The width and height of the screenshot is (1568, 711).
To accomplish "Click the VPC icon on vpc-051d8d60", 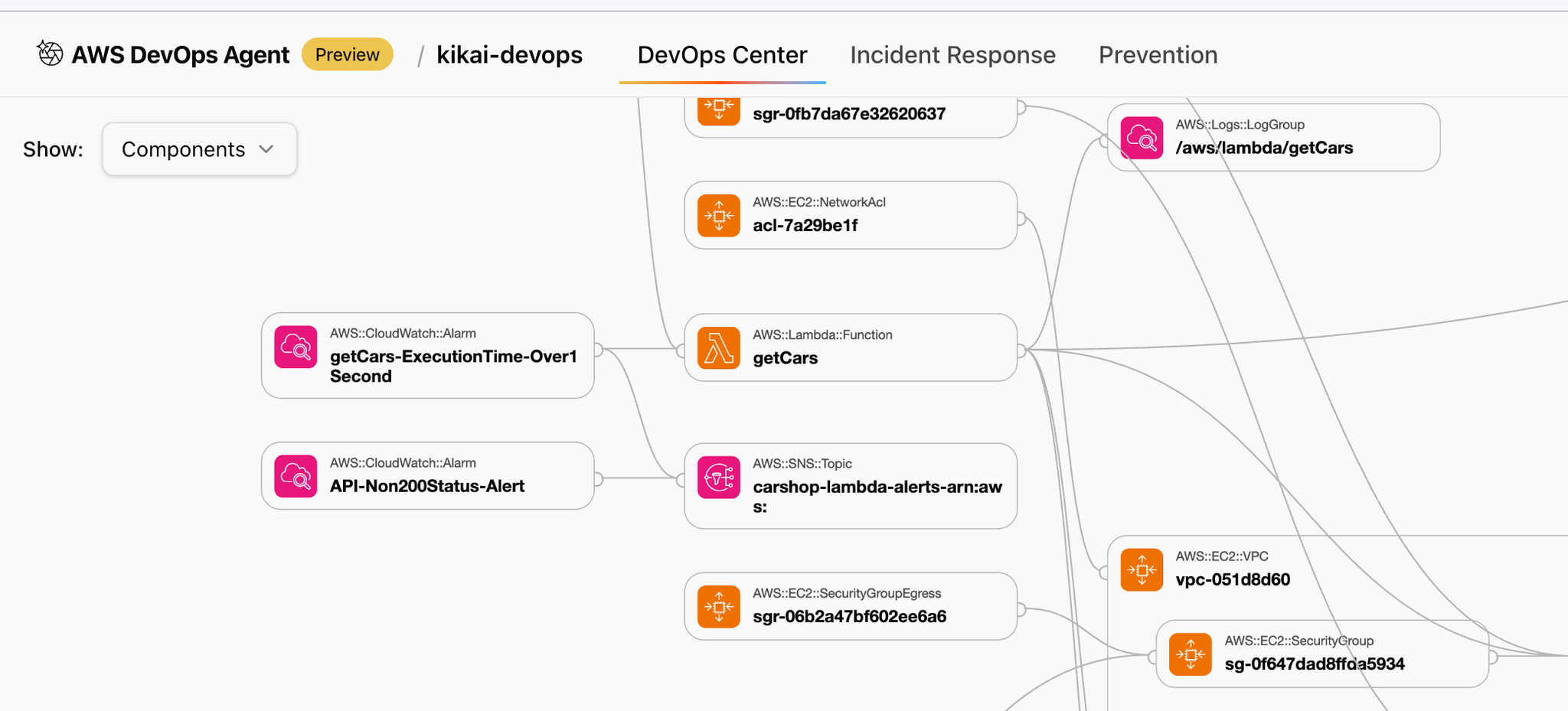I will (1142, 569).
